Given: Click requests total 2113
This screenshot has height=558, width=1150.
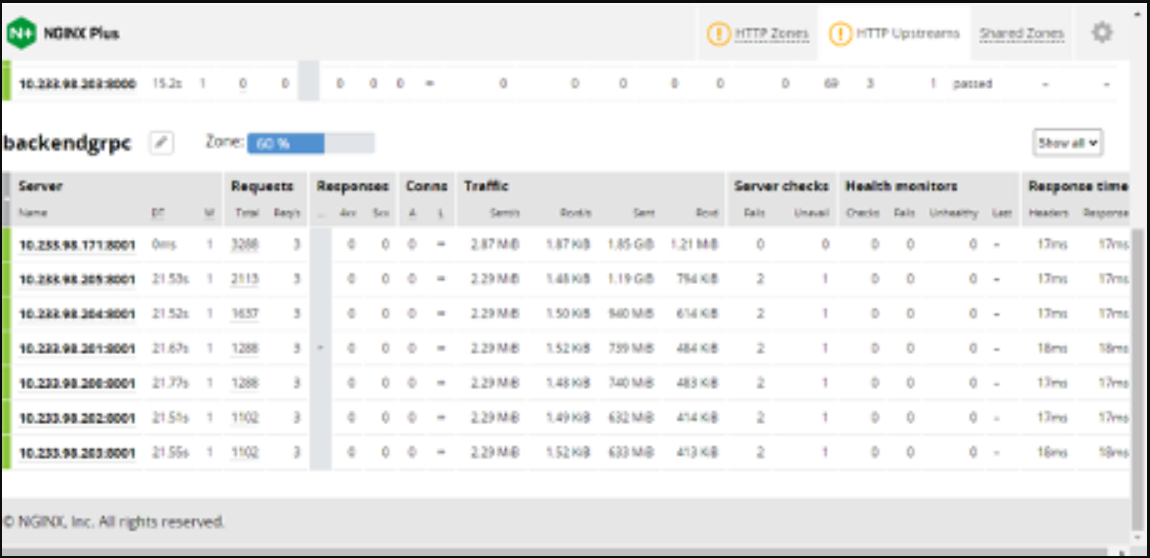Looking at the screenshot, I should click(x=244, y=279).
